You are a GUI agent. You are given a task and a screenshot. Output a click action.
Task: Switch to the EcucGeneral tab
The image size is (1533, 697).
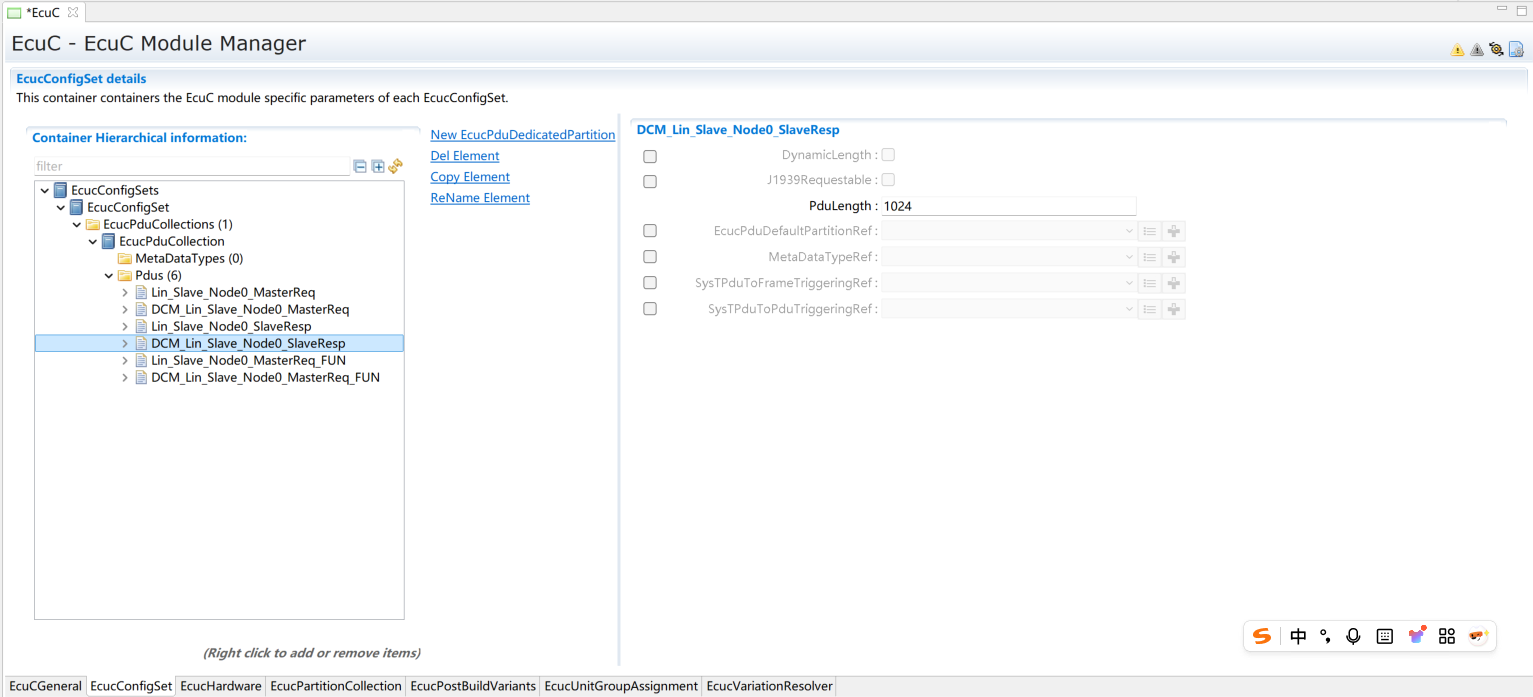(x=45, y=686)
